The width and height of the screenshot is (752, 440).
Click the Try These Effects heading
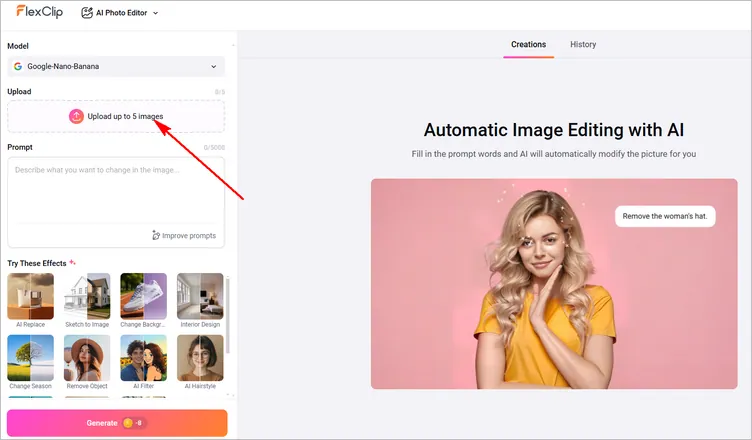(x=37, y=263)
